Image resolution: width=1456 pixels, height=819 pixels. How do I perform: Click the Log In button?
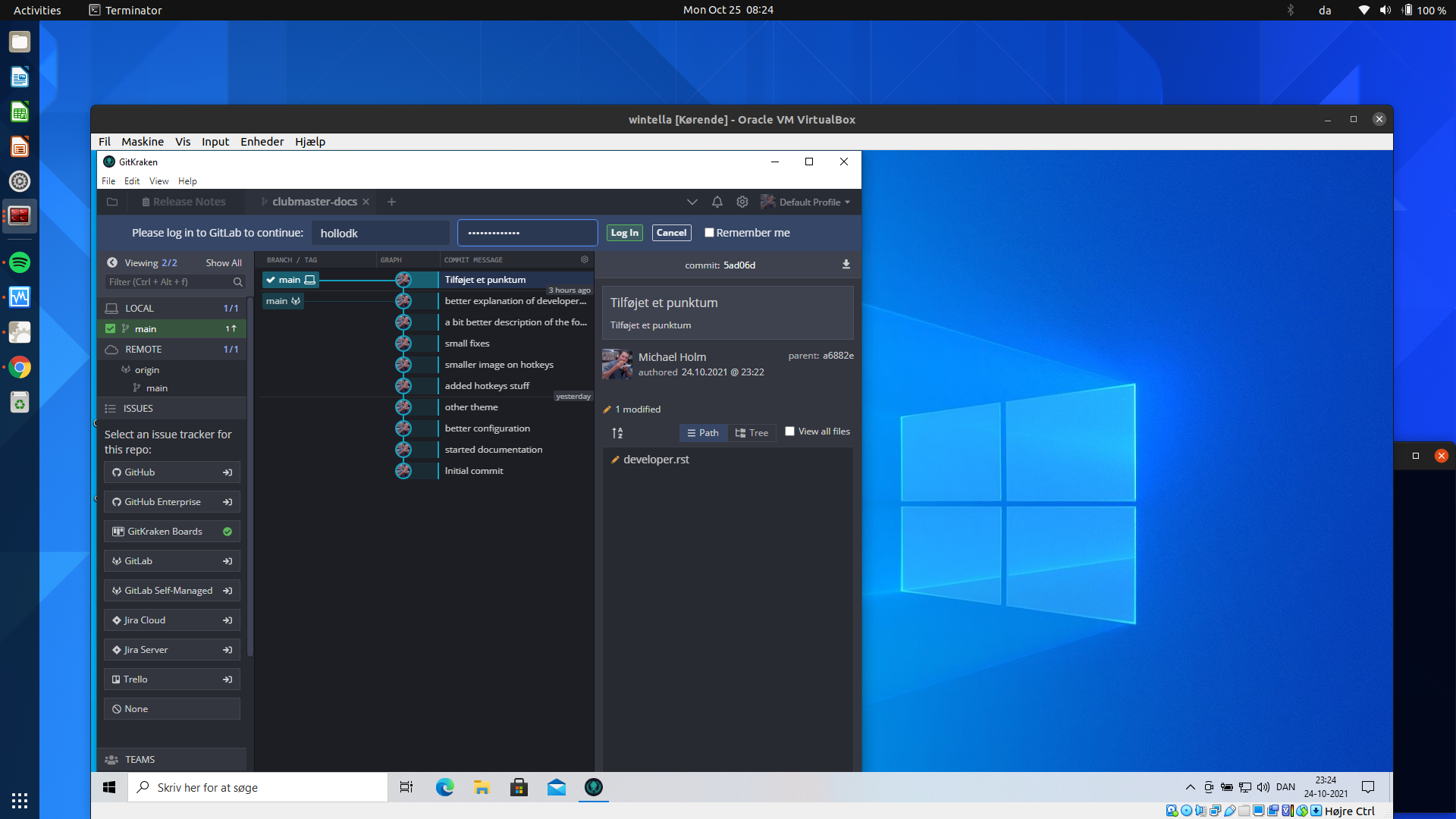point(624,233)
